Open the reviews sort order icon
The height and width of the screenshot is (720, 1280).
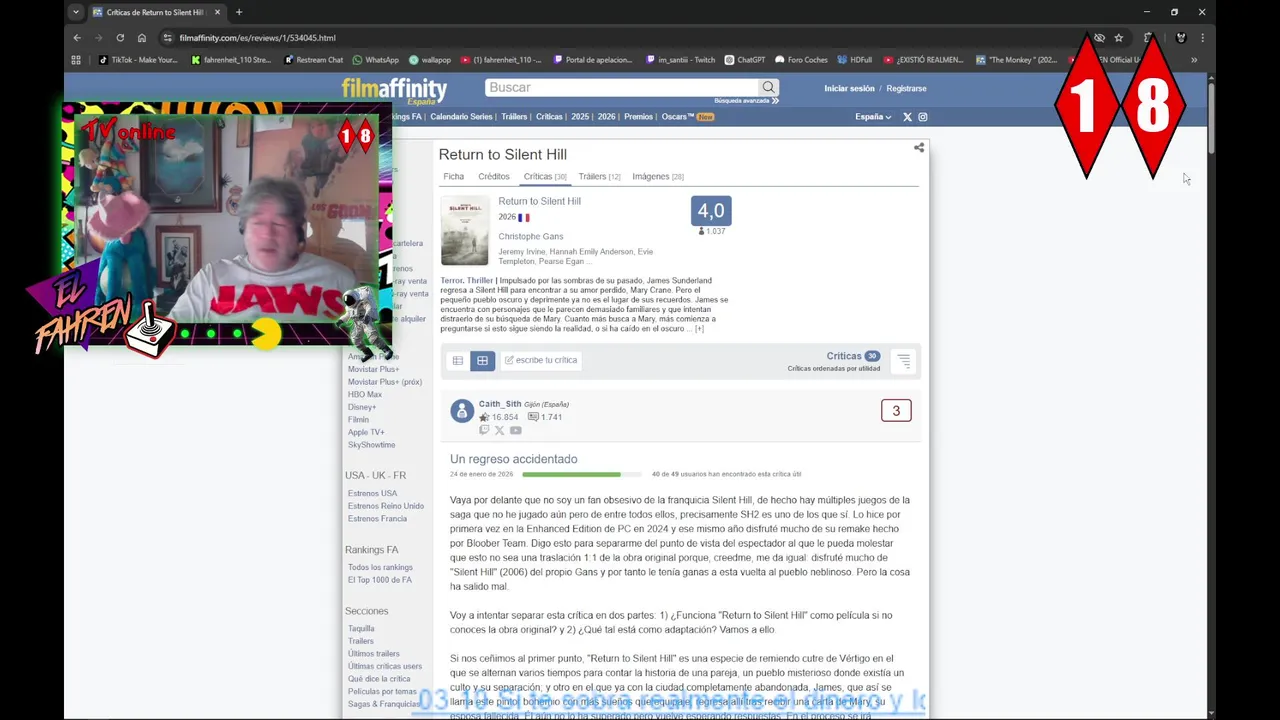pos(903,360)
